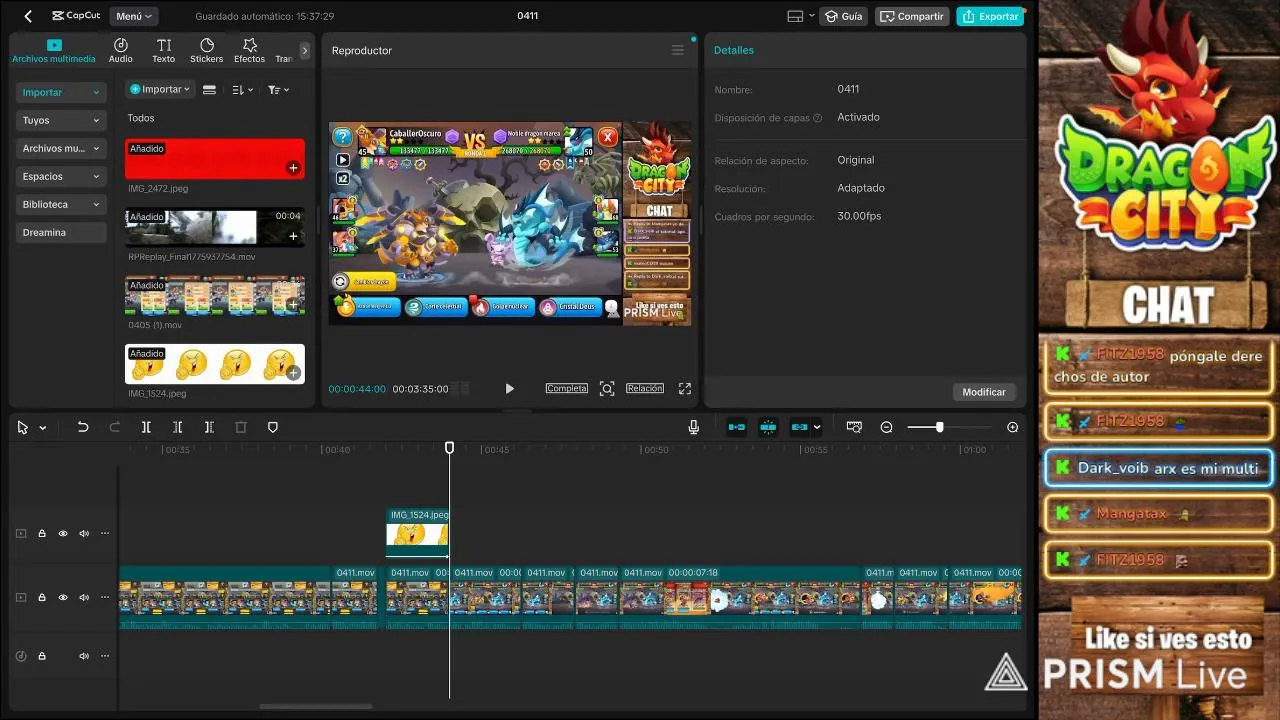Viewport: 1280px width, 720px height.
Task: Expand the Biblioteca sidebar section
Action: click(x=61, y=204)
